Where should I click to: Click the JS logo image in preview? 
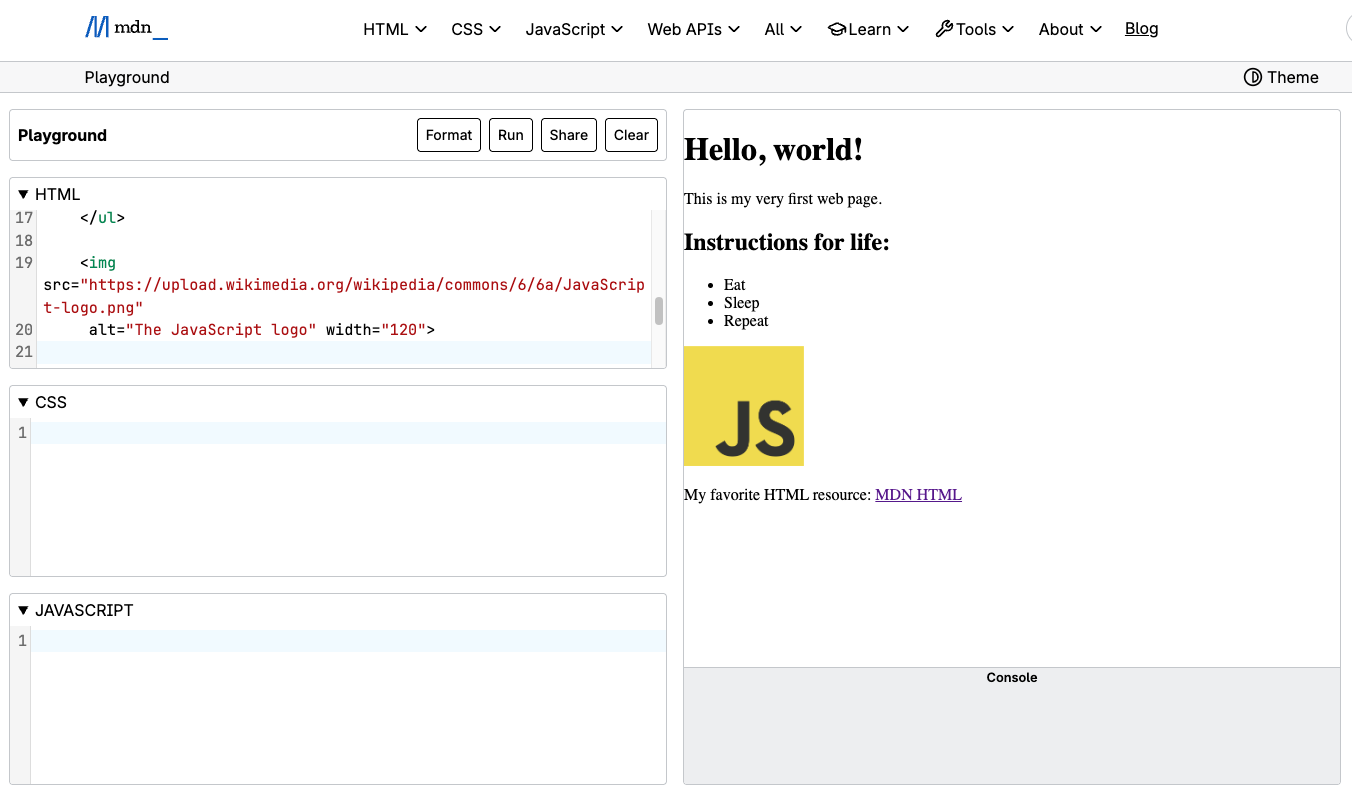pos(744,406)
